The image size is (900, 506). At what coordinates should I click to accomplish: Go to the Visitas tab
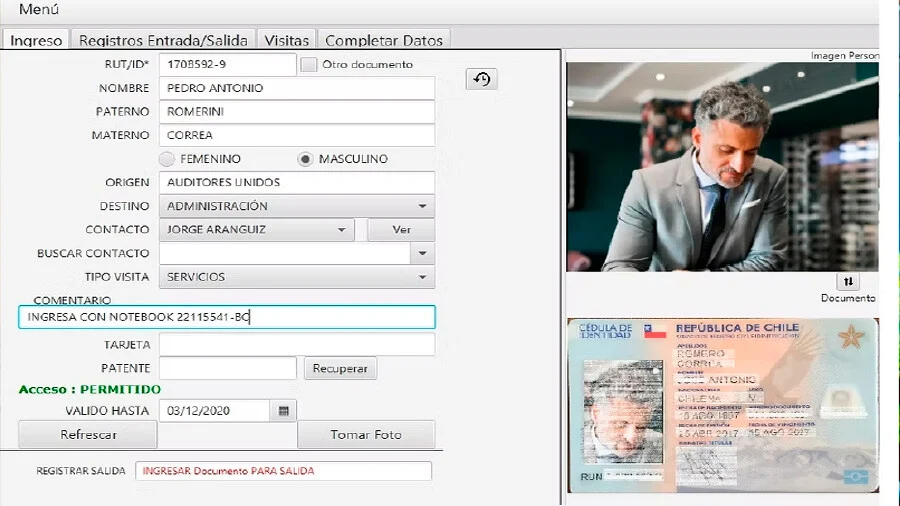pos(287,40)
